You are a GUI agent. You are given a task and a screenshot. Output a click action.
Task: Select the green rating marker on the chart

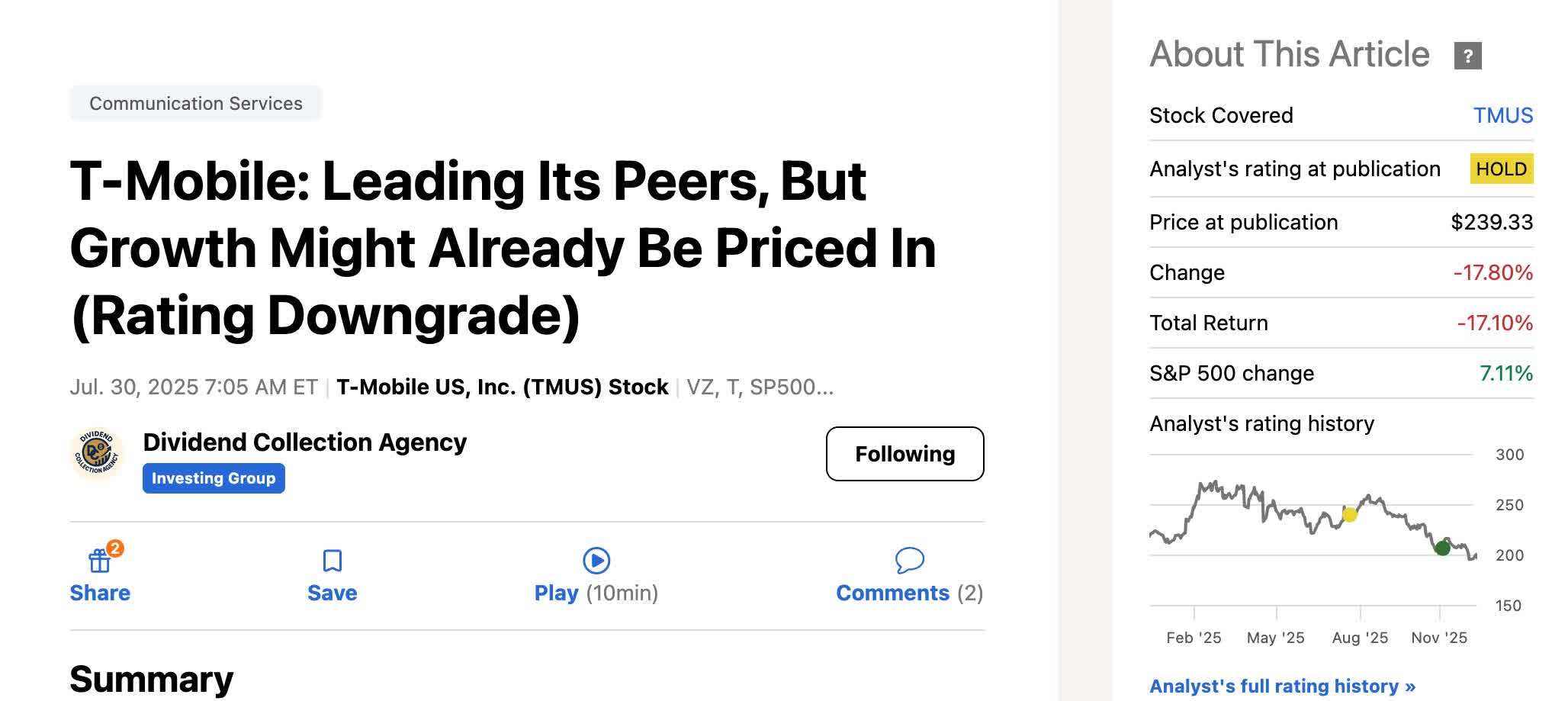(x=1444, y=547)
